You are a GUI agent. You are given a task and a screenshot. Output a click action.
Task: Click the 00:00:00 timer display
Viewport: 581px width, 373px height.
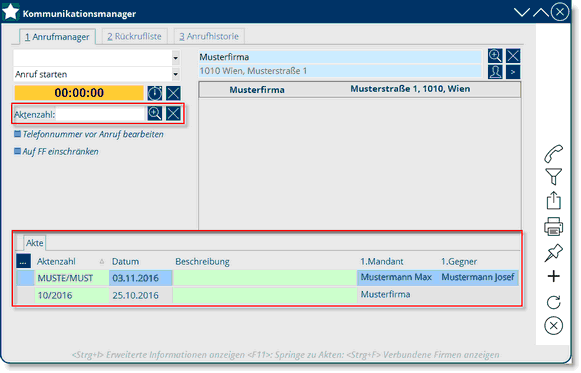tap(79, 93)
